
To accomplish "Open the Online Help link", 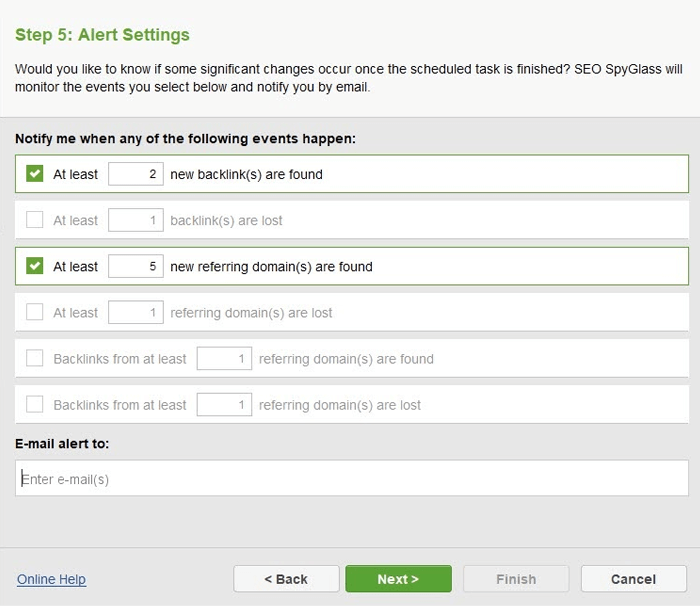I will click(51, 579).
